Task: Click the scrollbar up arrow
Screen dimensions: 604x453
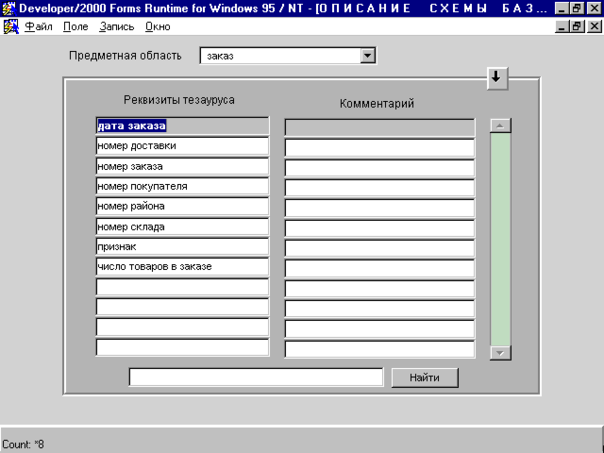Action: point(500,126)
